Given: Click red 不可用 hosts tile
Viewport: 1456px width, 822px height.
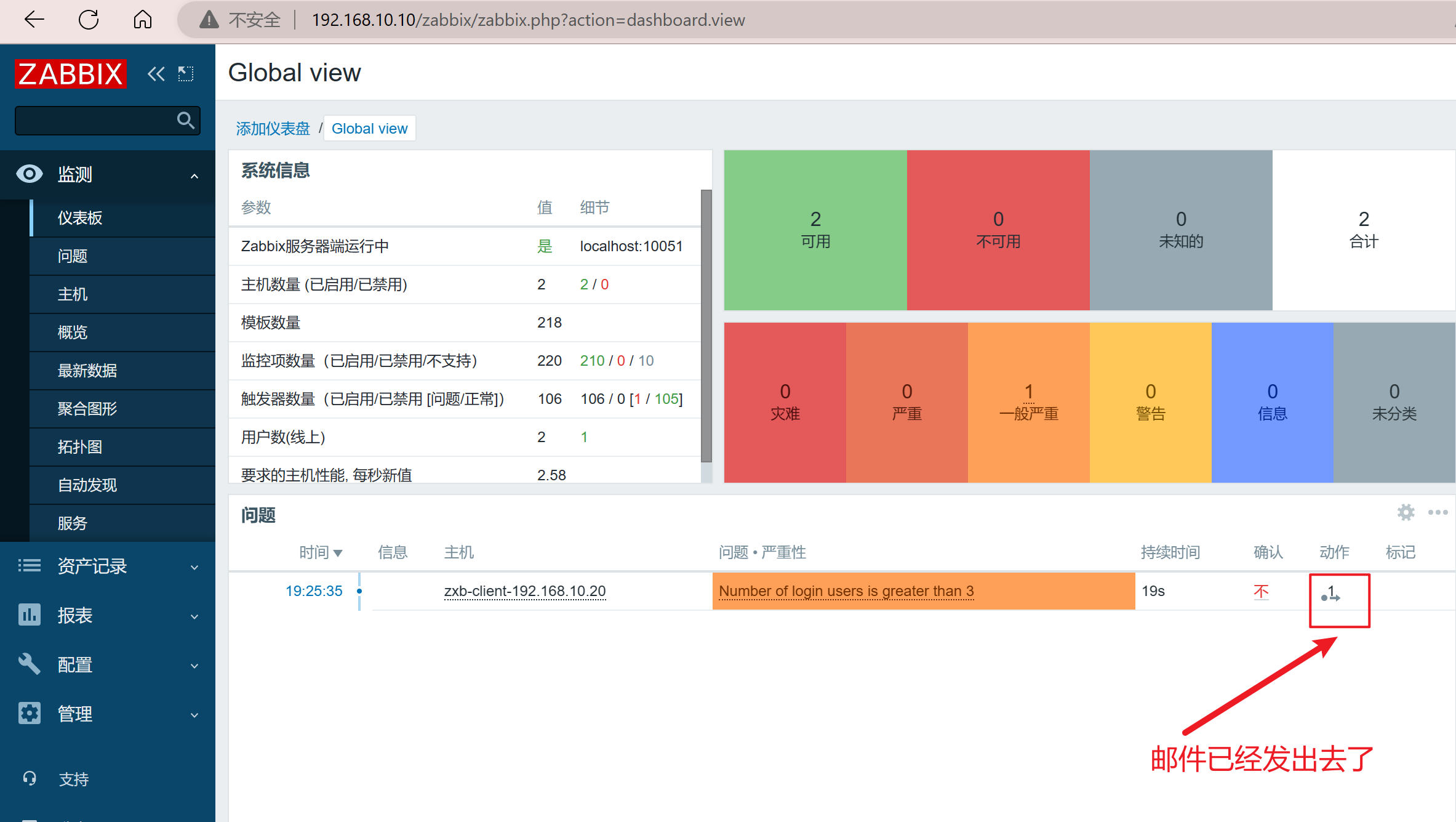Looking at the screenshot, I should coord(998,230).
